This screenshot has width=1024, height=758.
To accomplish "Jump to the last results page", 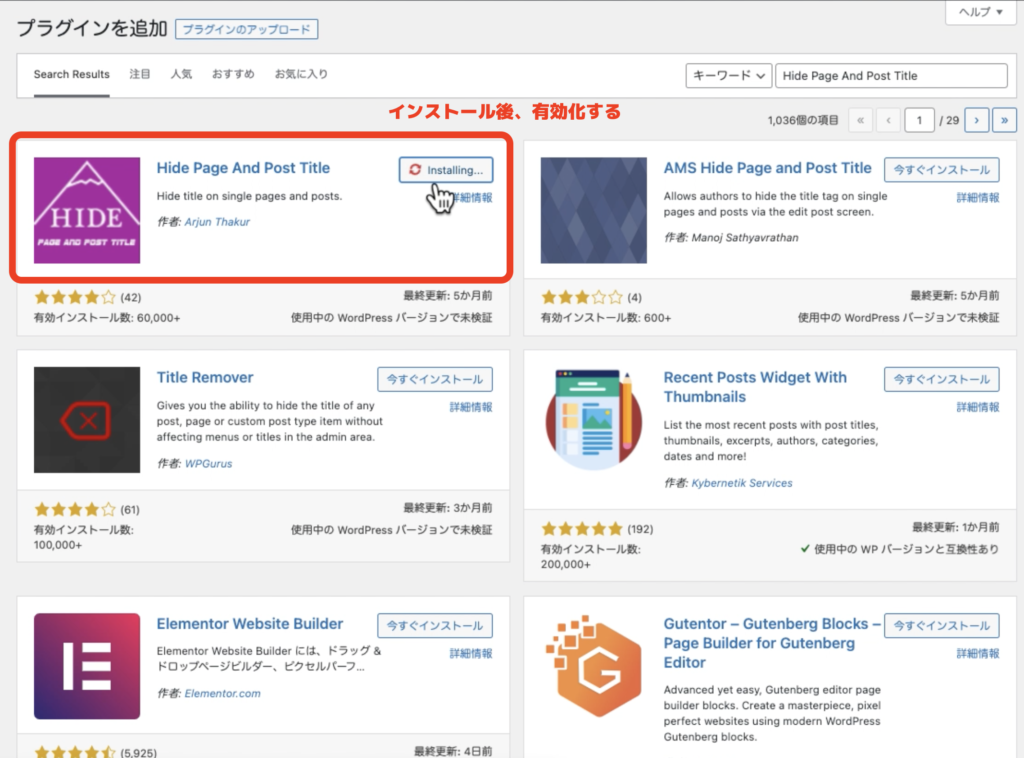I will click(1004, 120).
